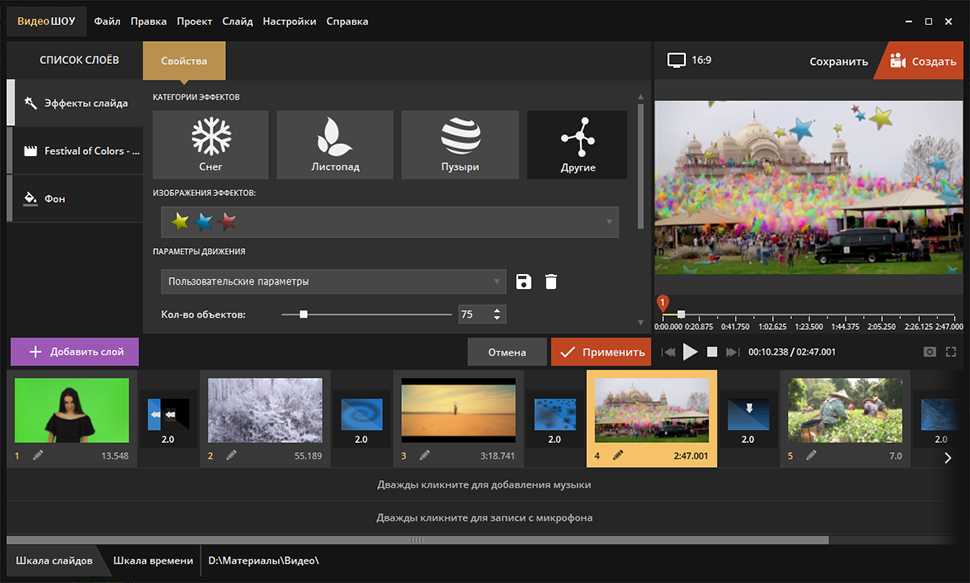Select the Другие effects category

click(577, 145)
